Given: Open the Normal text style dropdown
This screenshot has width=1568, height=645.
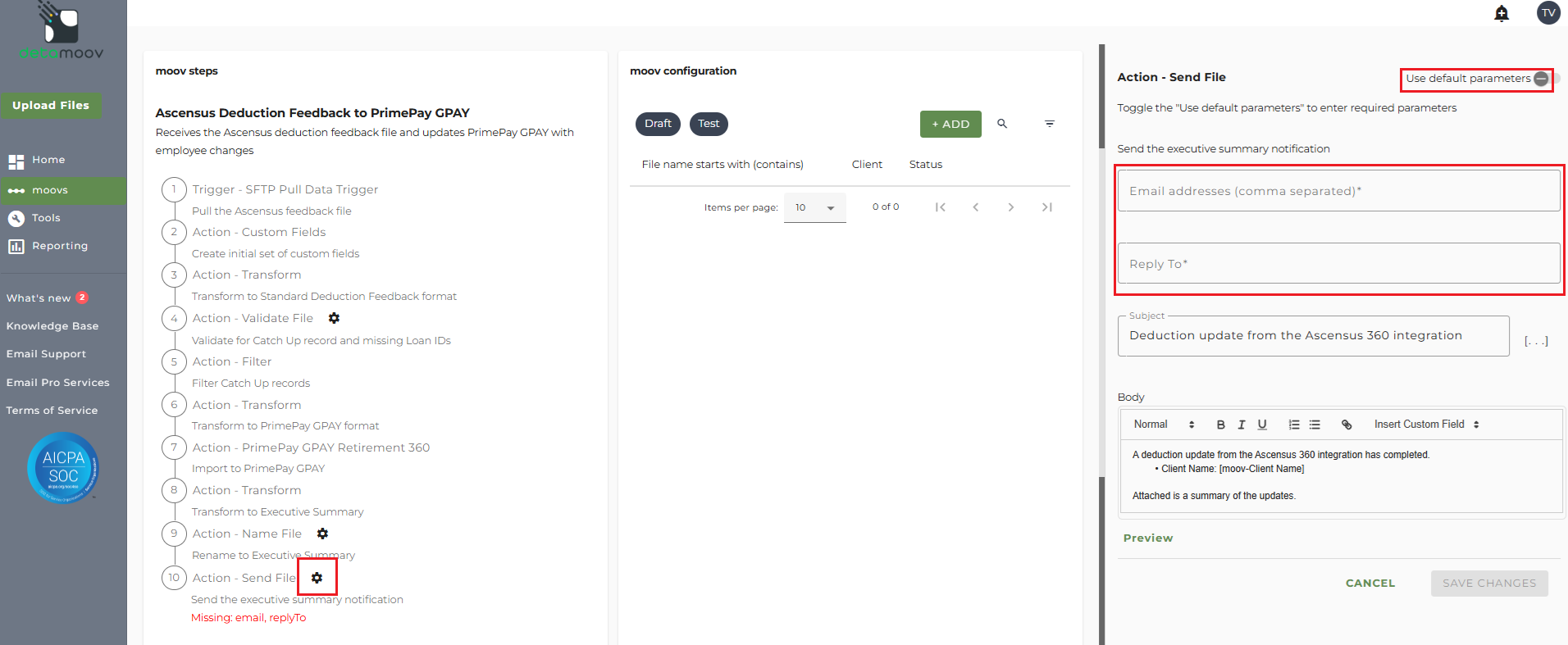Looking at the screenshot, I should [1164, 425].
